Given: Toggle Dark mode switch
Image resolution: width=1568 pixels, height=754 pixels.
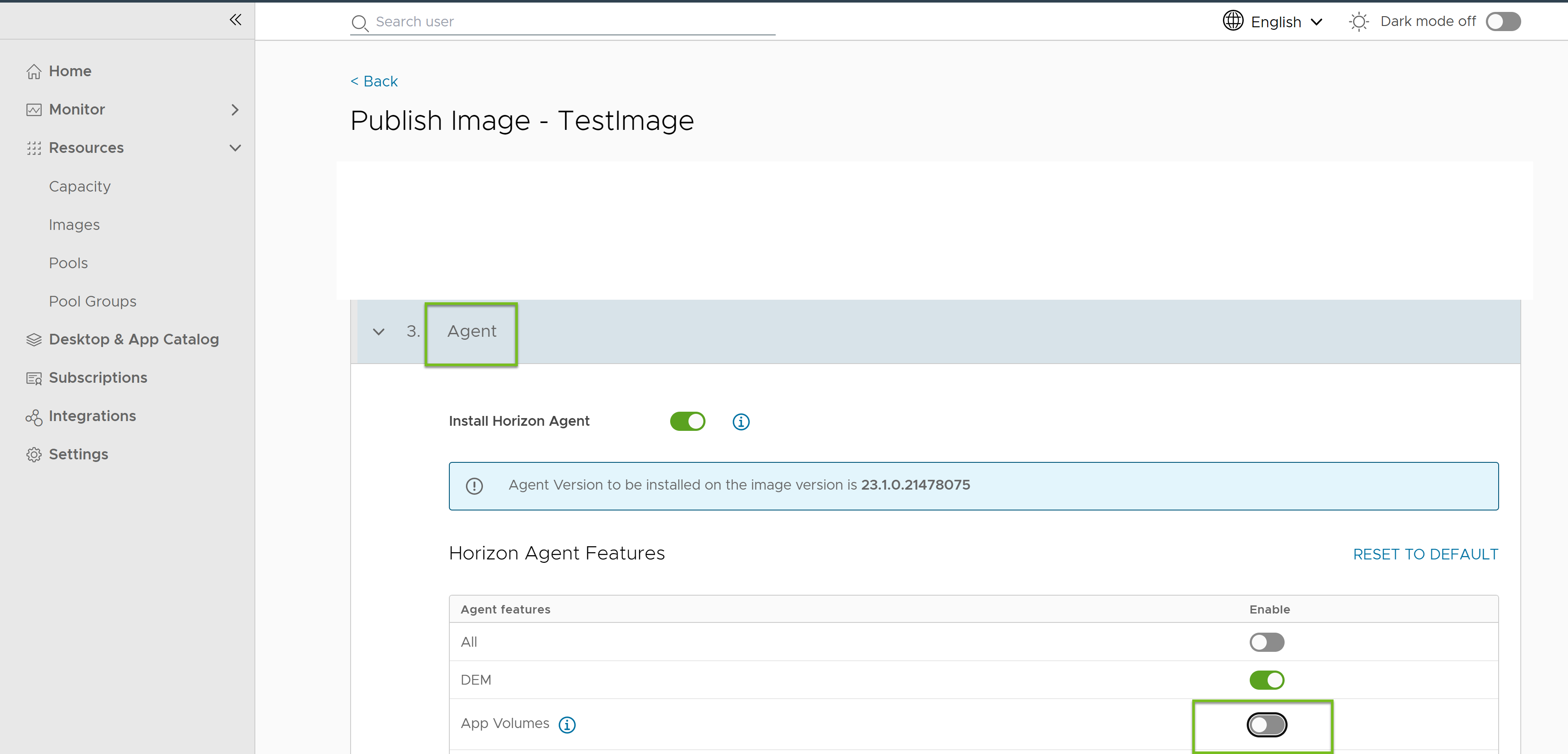Looking at the screenshot, I should [1503, 22].
